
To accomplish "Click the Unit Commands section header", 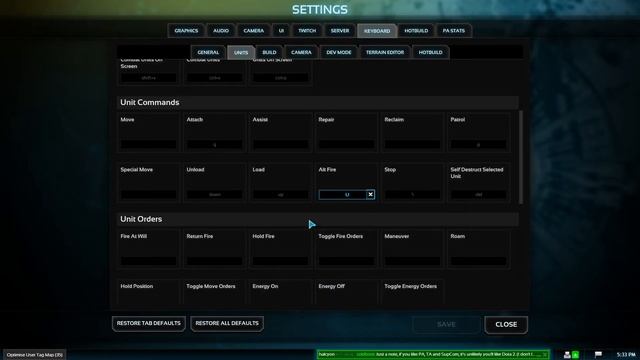I will coord(318,102).
